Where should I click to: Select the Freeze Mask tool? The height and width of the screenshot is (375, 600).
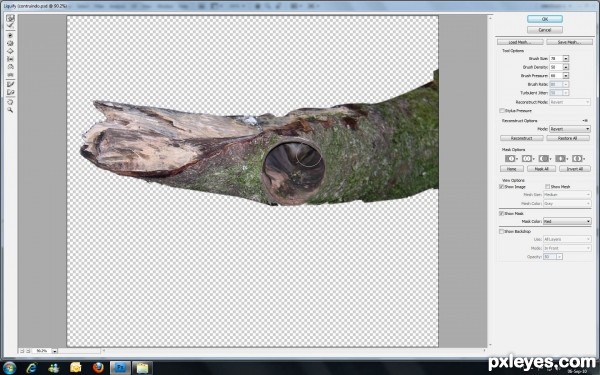tap(10, 84)
